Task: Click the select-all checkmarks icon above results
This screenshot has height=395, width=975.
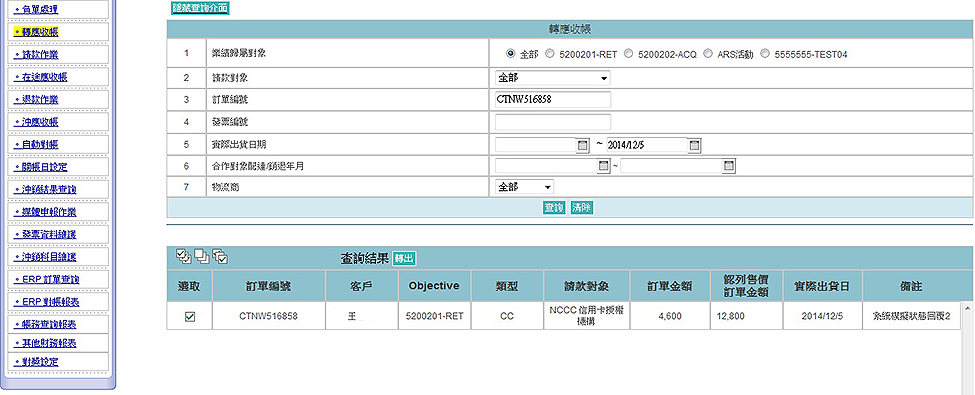Action: click(184, 256)
